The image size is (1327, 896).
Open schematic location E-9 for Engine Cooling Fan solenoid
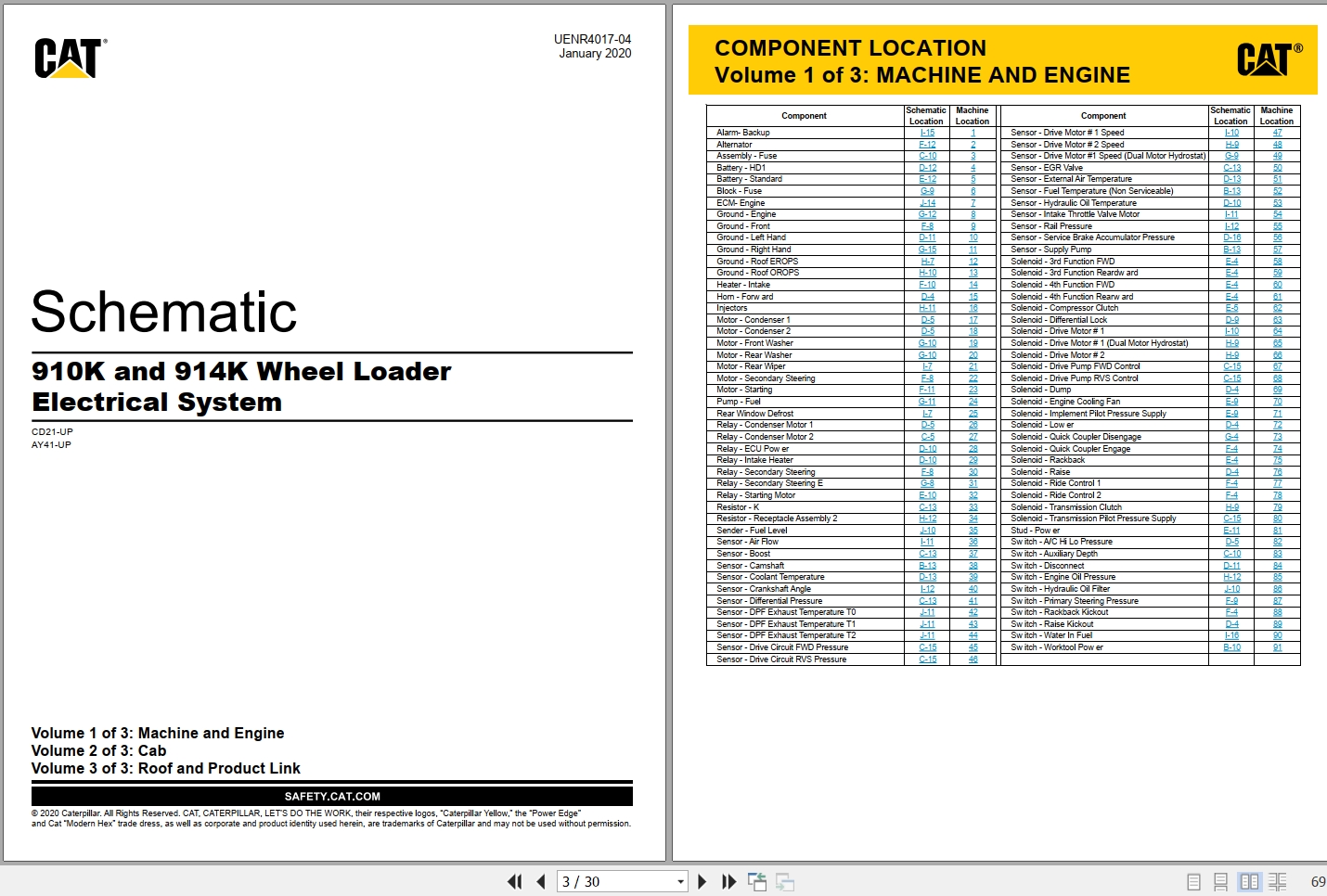pyautogui.click(x=1231, y=402)
